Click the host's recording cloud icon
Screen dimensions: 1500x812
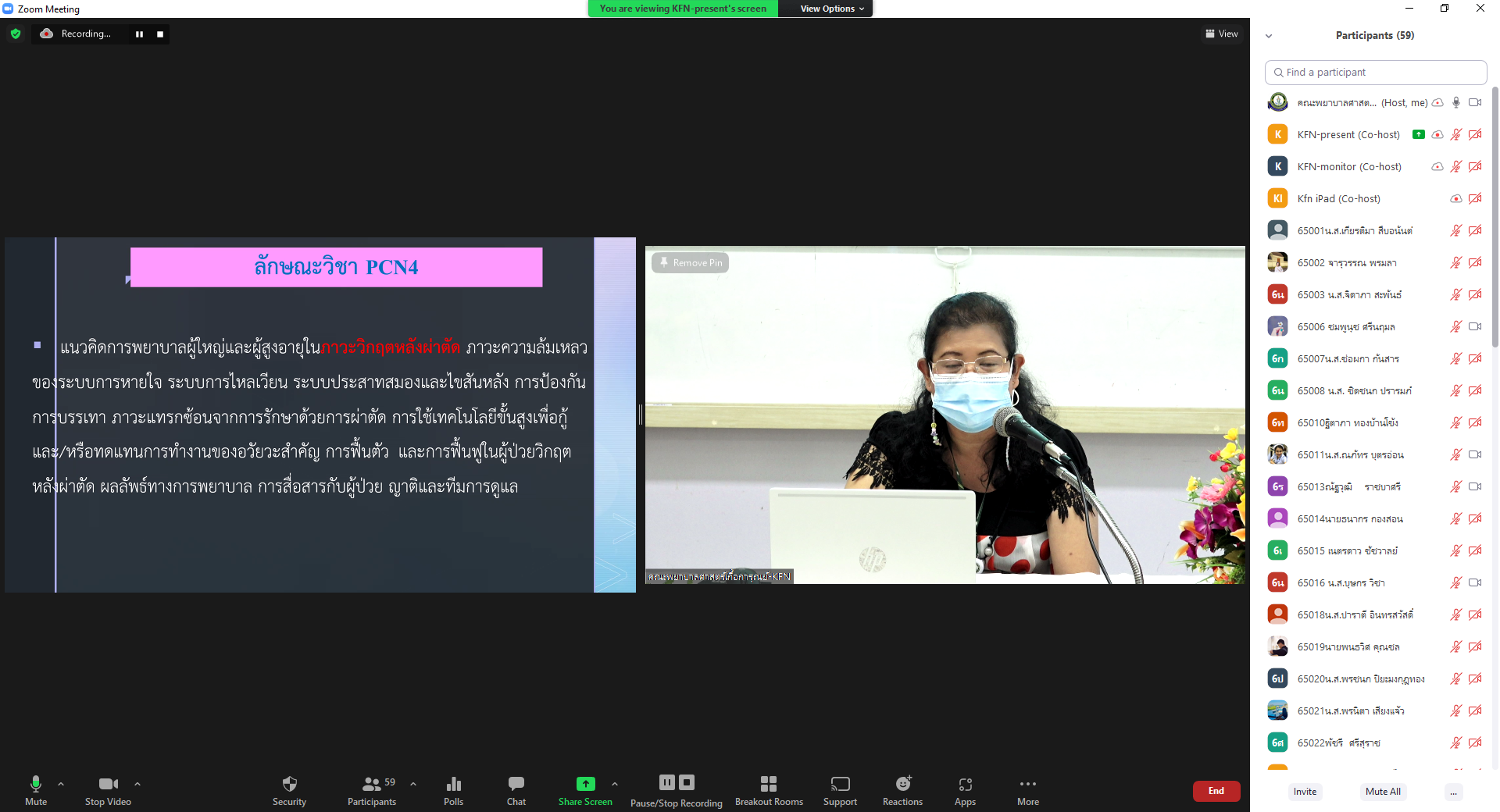click(x=1437, y=102)
